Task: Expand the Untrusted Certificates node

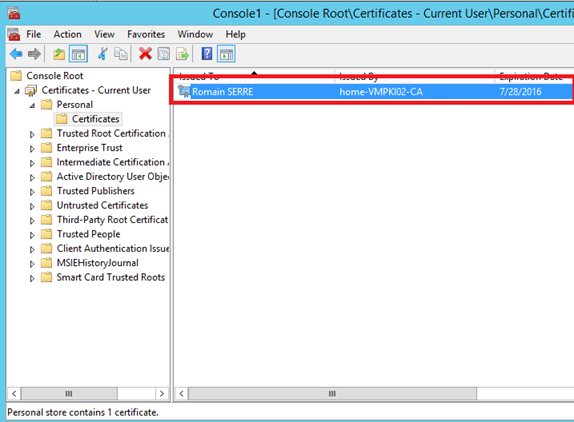Action: [32, 206]
